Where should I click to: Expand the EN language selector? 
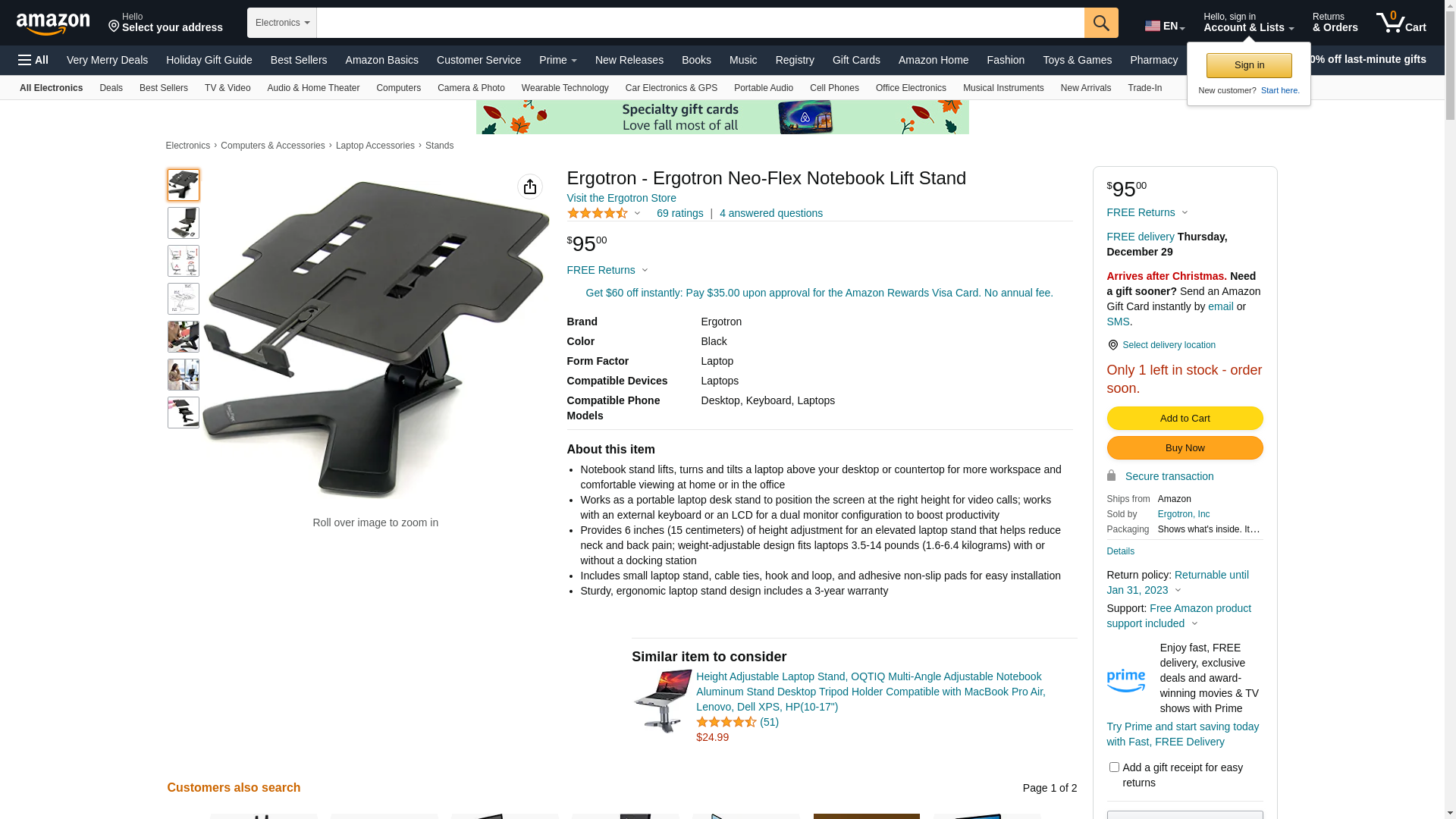(1165, 26)
